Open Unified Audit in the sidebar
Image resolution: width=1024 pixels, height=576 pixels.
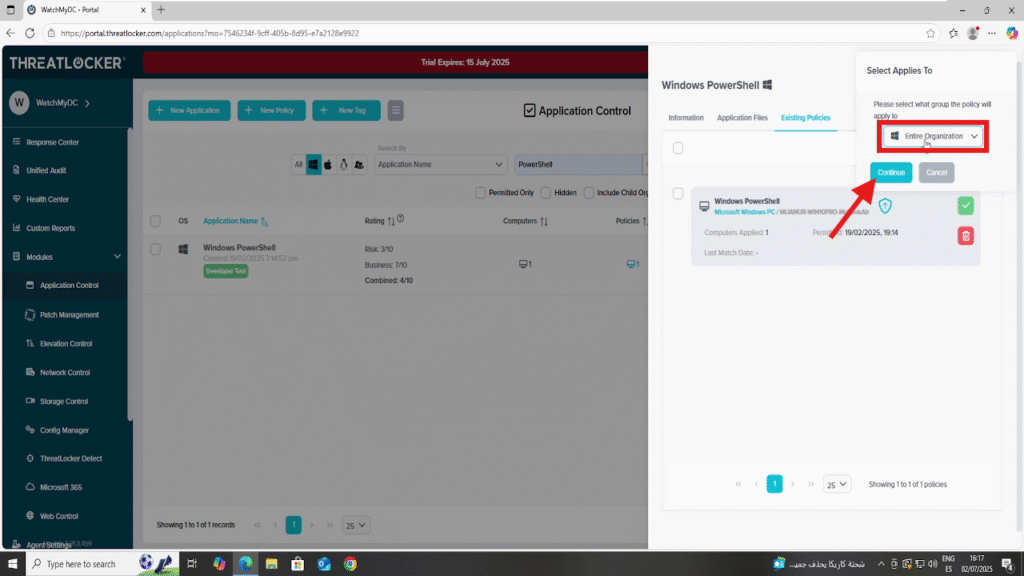[46, 170]
